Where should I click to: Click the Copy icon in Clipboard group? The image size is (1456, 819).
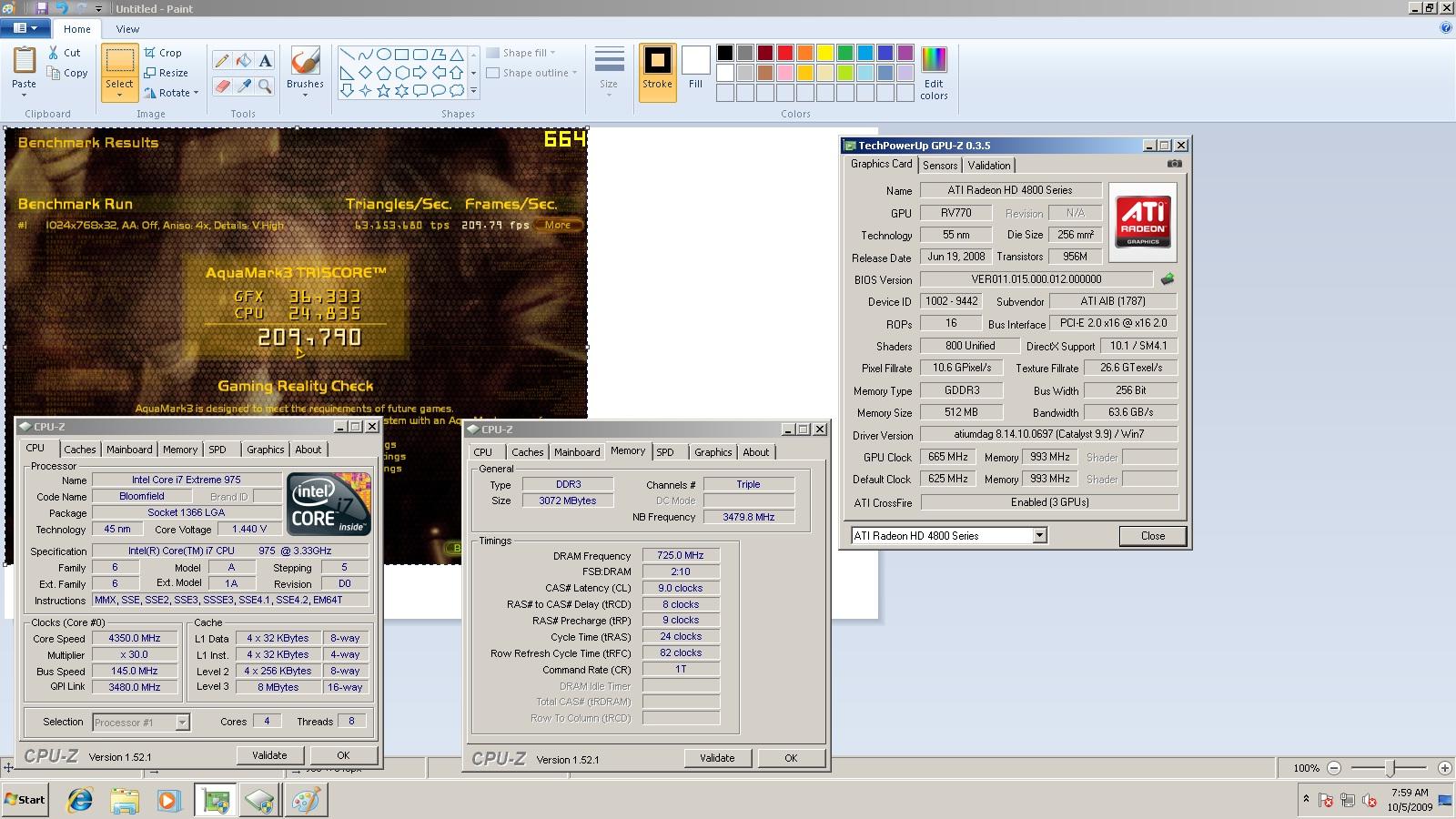coord(54,73)
